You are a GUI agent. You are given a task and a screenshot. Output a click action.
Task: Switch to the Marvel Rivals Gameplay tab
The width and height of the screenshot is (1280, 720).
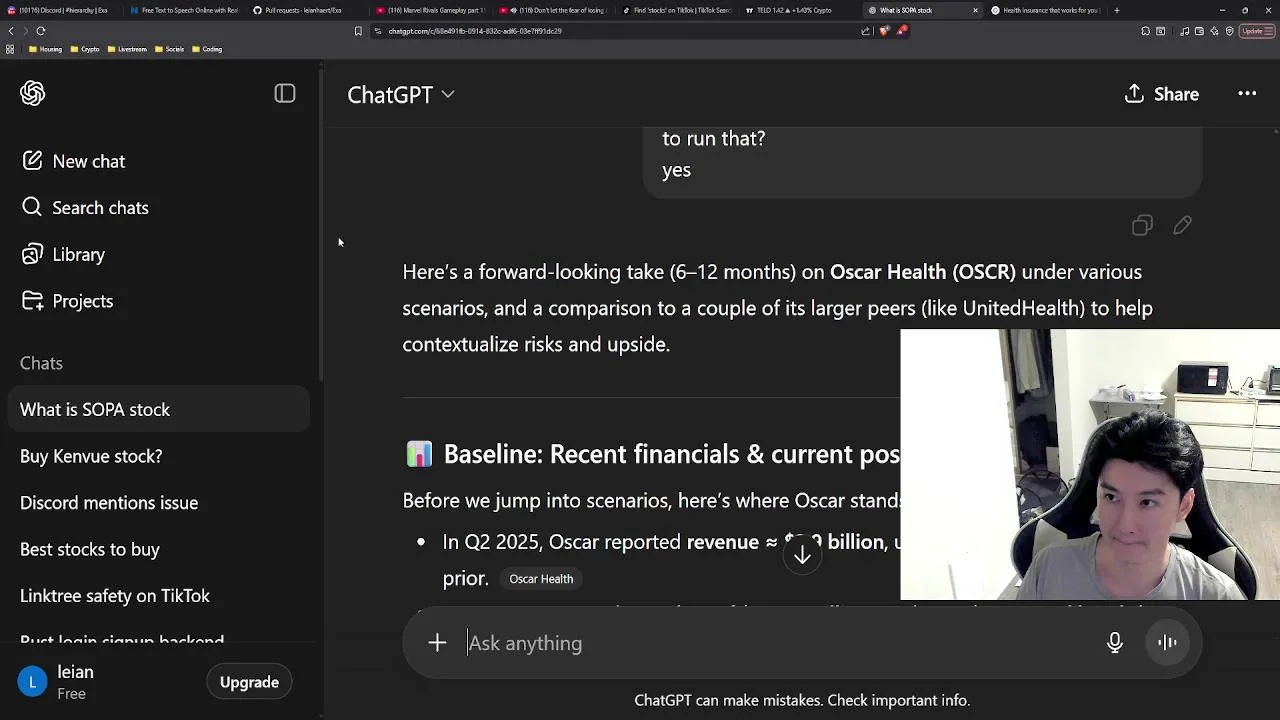coord(431,10)
